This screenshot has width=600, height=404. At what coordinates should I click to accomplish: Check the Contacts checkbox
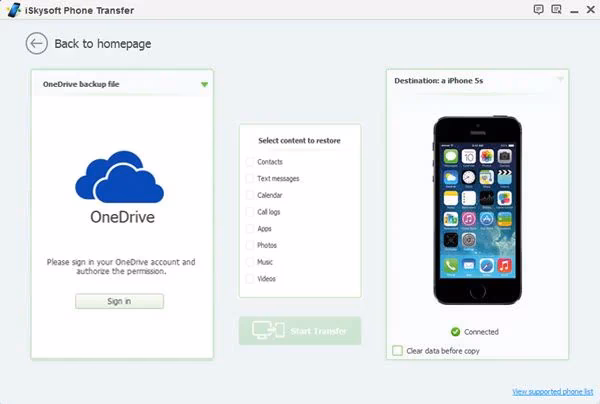(250, 162)
